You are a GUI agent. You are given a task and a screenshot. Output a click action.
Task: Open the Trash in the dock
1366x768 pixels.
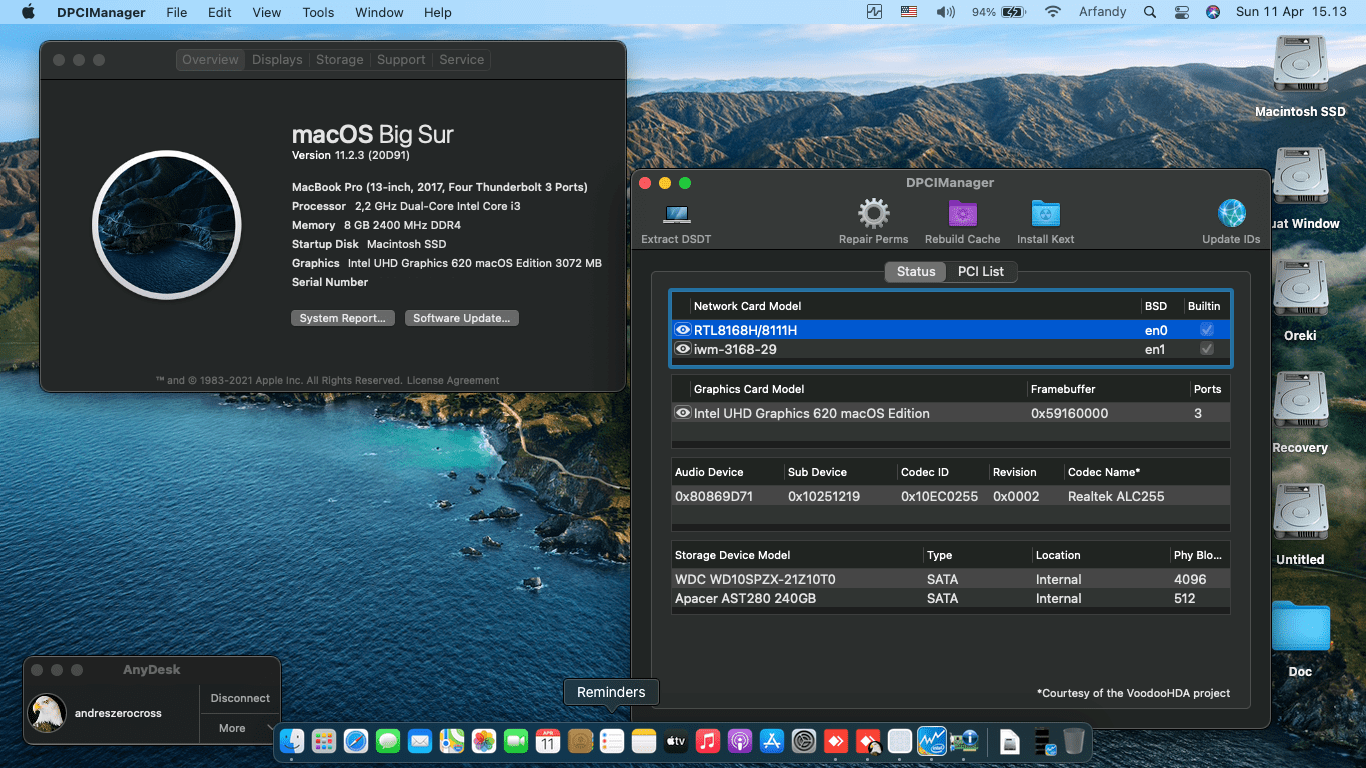[x=1074, y=741]
